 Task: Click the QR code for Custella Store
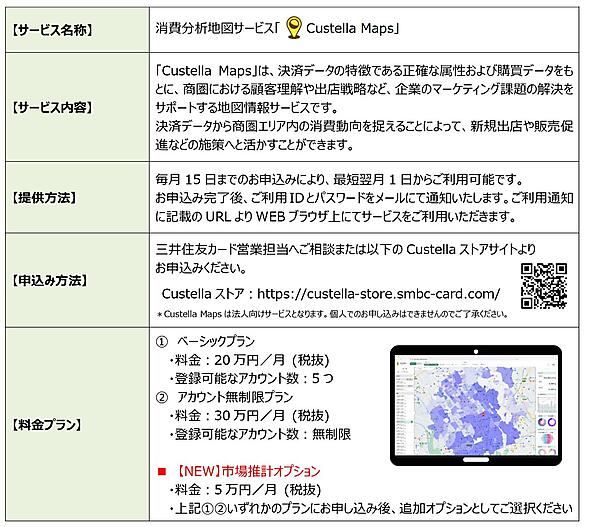543,286
